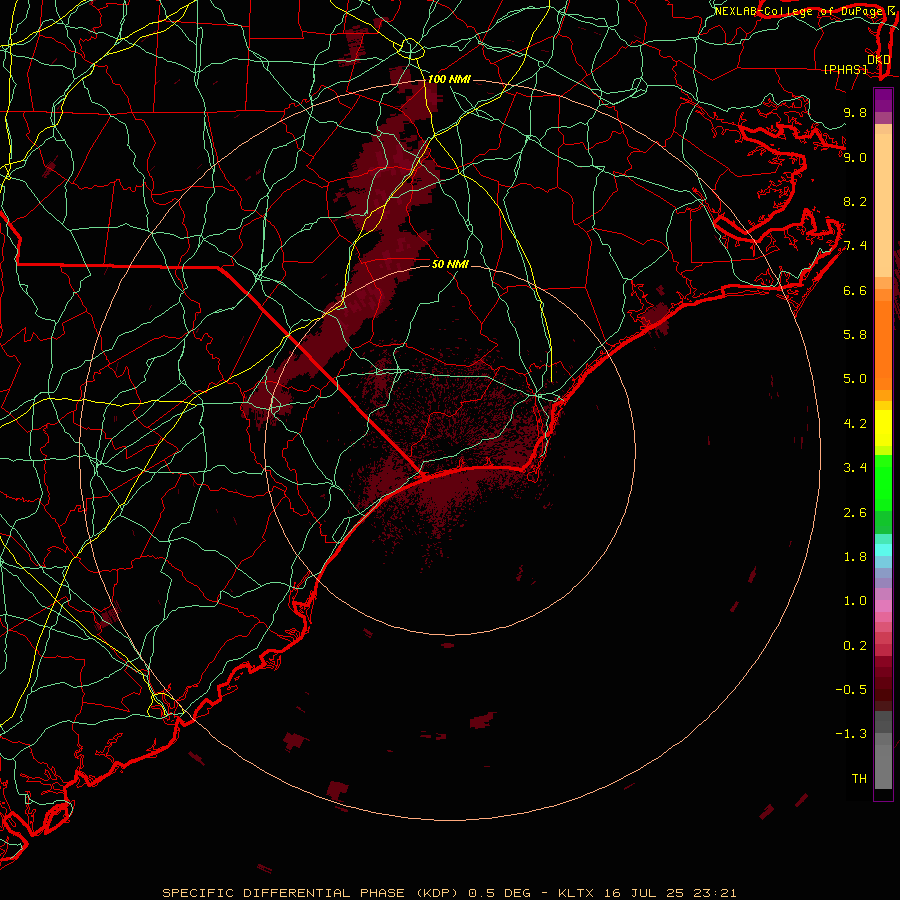The image size is (900, 900).
Task: Click the TH threshold label on colorbar
Action: point(859,778)
